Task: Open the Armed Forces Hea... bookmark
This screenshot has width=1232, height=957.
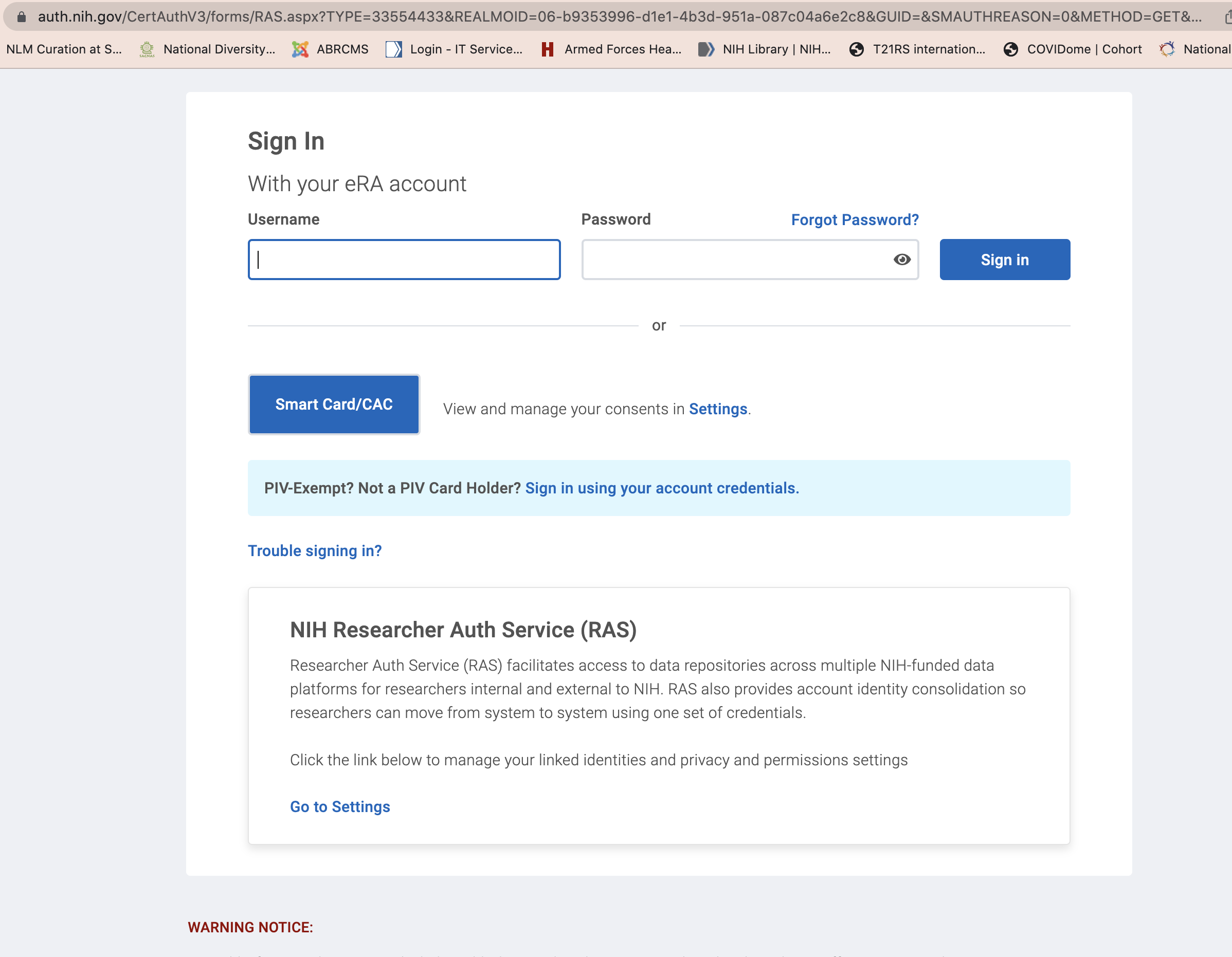Action: coord(611,50)
